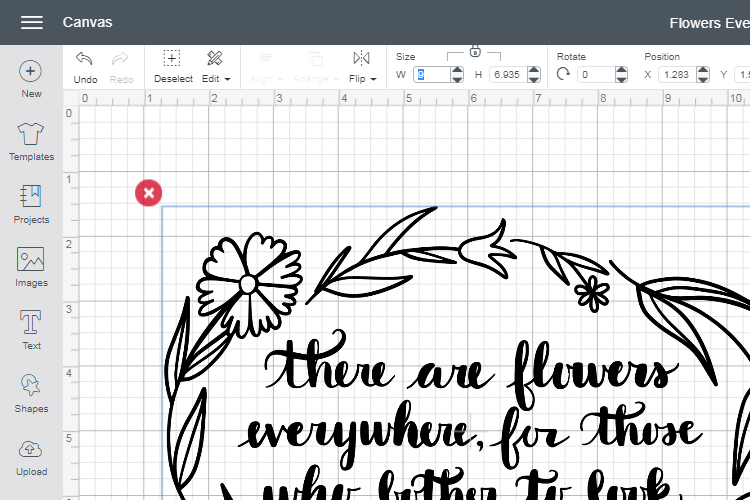The height and width of the screenshot is (500, 750).
Task: Click the Height input field
Action: pyautogui.click(x=507, y=74)
